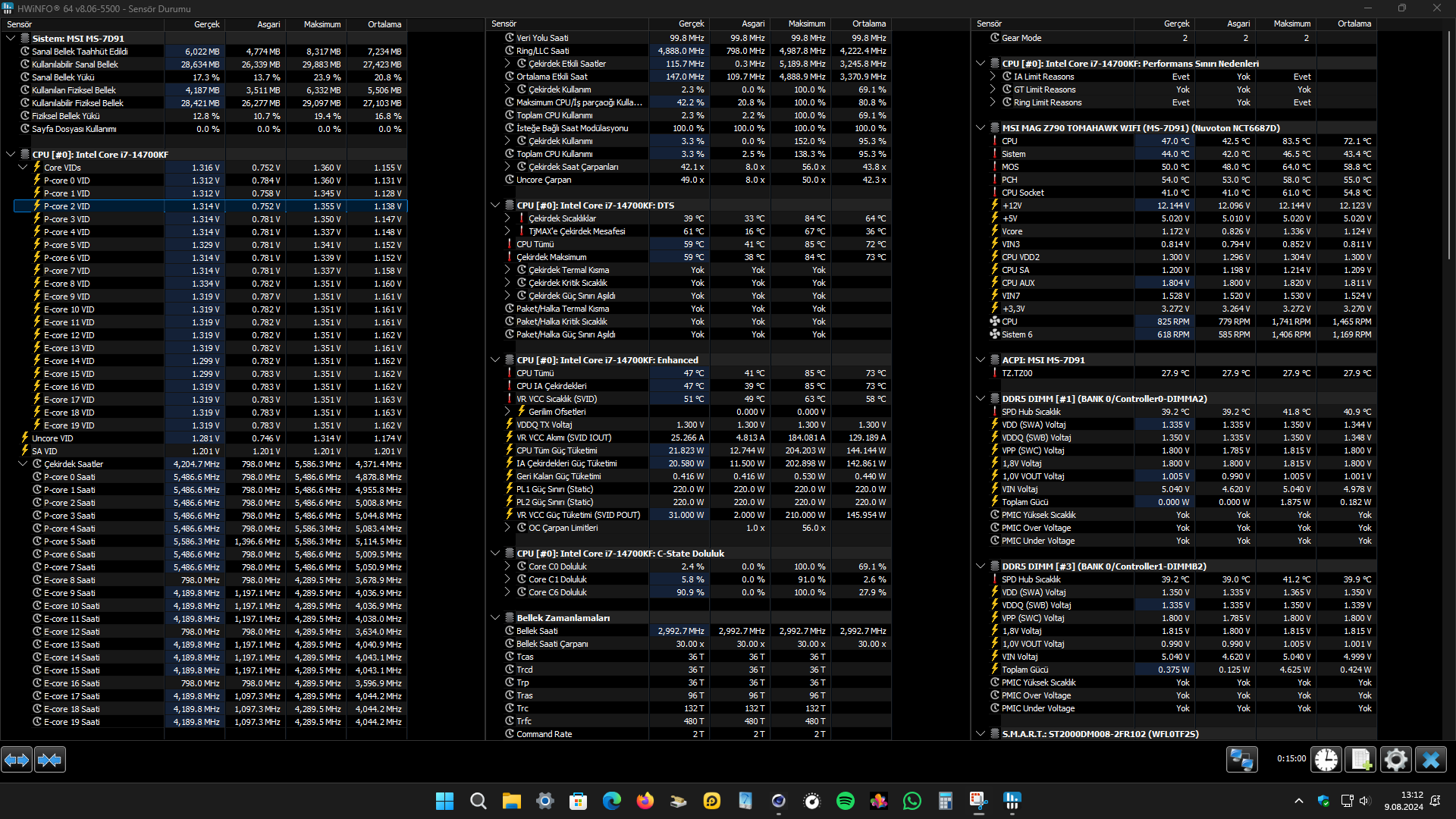Image resolution: width=1456 pixels, height=819 pixels.
Task: Collapse the Sistem: MSI MS-7D91 group
Action: click(11, 38)
